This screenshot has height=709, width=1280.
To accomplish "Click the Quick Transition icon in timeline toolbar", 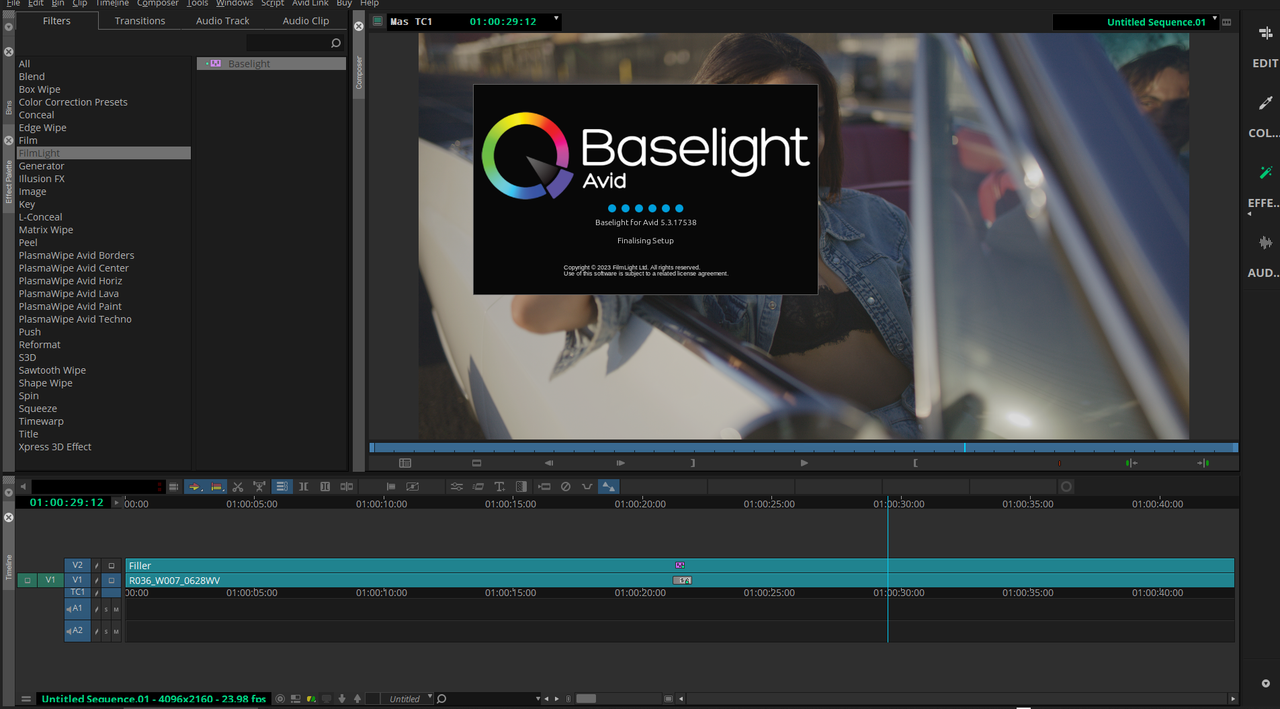I will [521, 487].
